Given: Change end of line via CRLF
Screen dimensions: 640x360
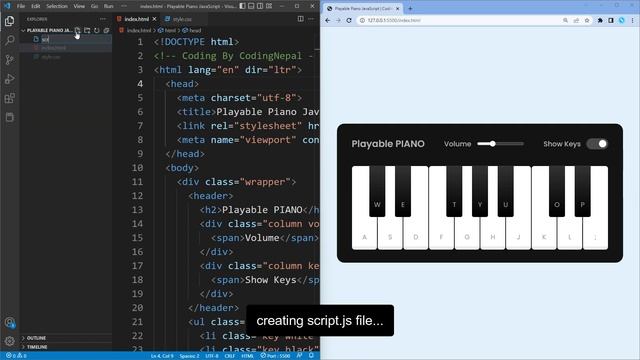Looking at the screenshot, I should (230, 356).
